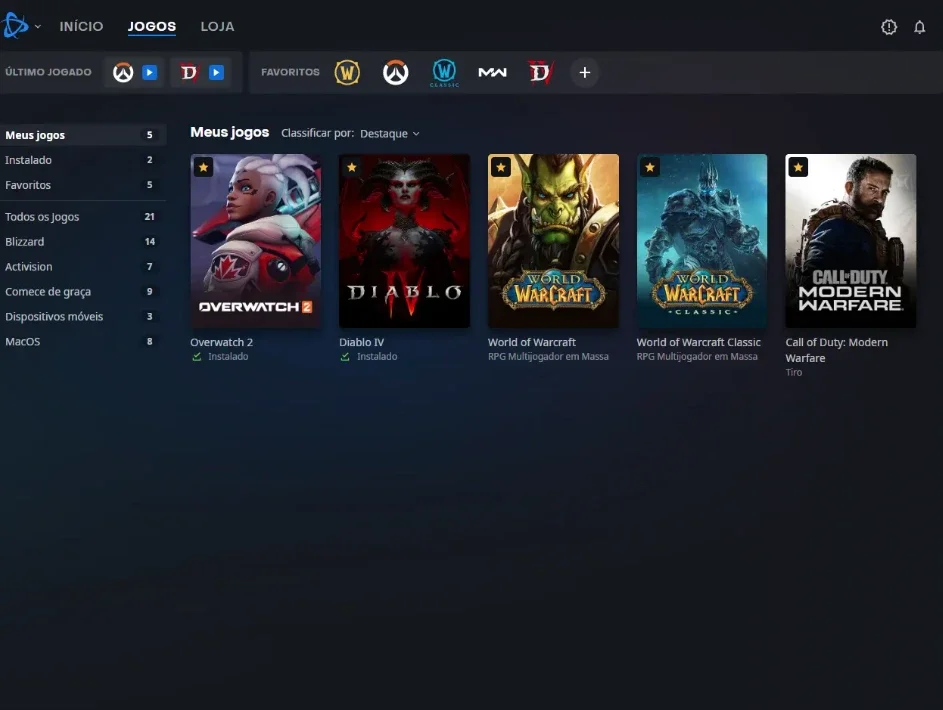Play Diablo IV from Último Jogado bar
Viewport: 943px width, 710px height.
(x=217, y=73)
